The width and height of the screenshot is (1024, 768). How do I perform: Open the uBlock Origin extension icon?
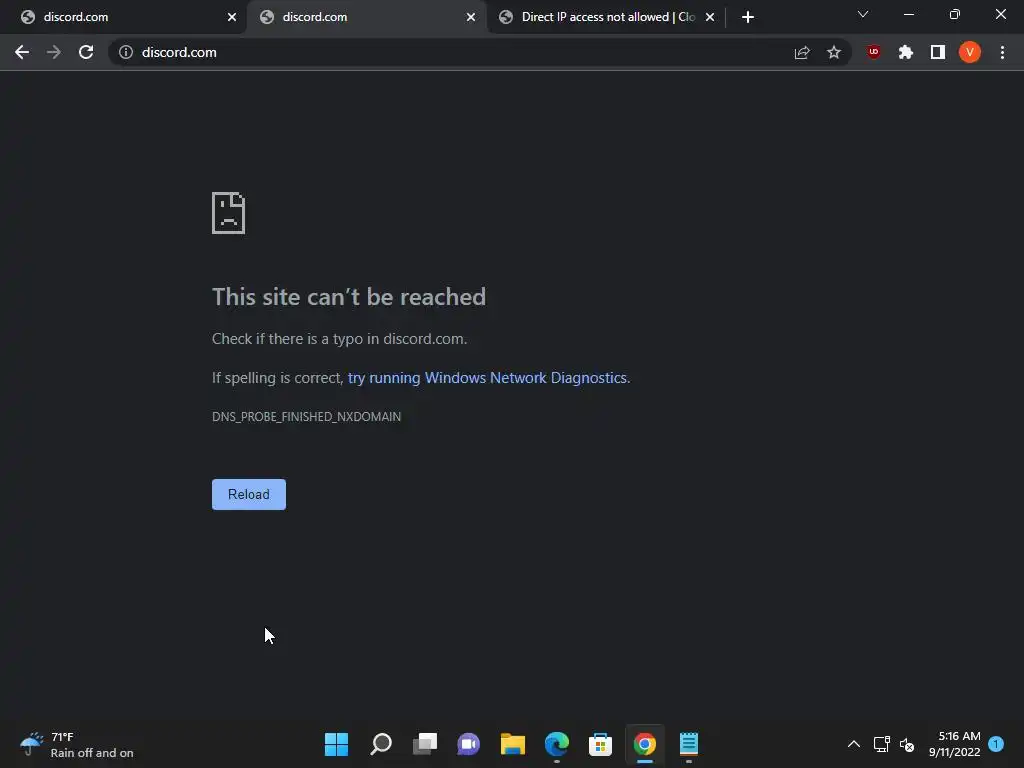point(874,52)
